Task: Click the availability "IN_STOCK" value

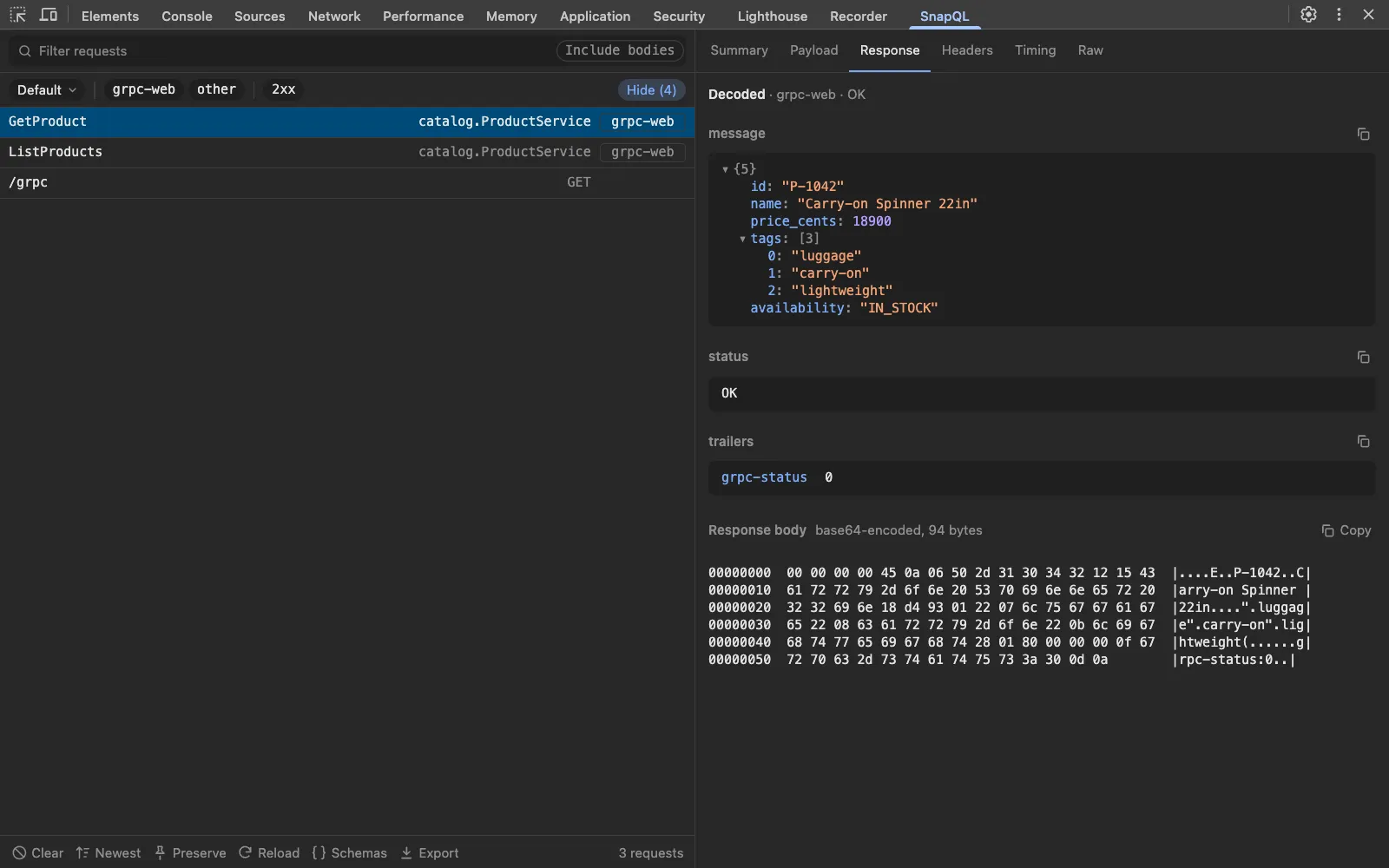Action: click(x=899, y=308)
